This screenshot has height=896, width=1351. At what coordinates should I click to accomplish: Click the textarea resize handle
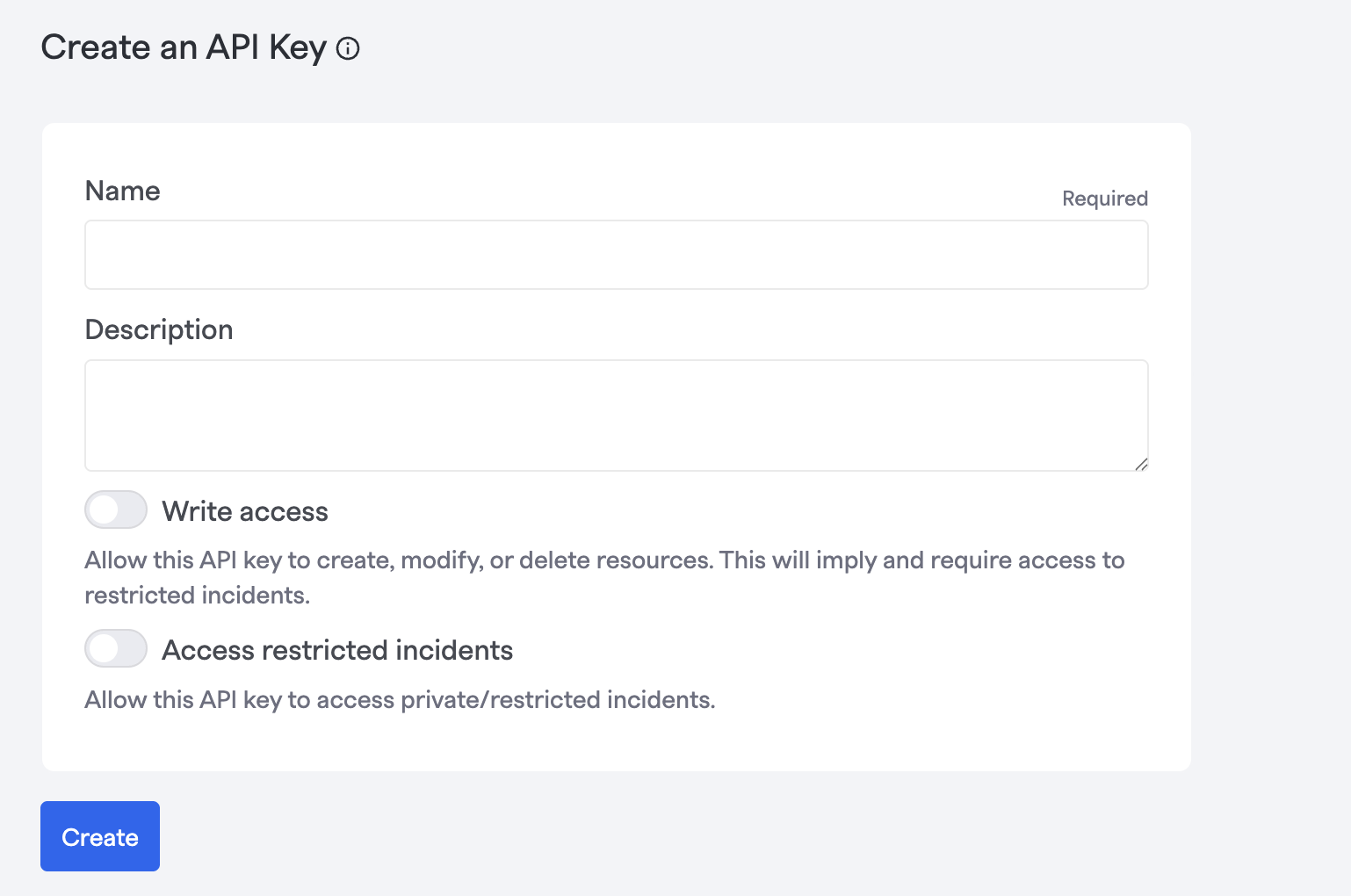click(x=1142, y=464)
